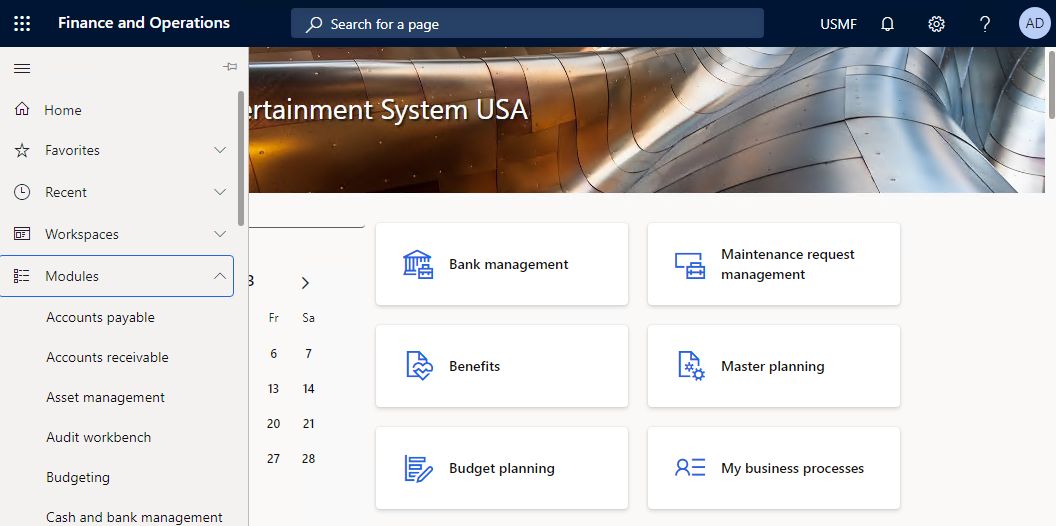Viewport: 1056px width, 526px height.
Task: Open Cash and bank management module
Action: tap(134, 517)
